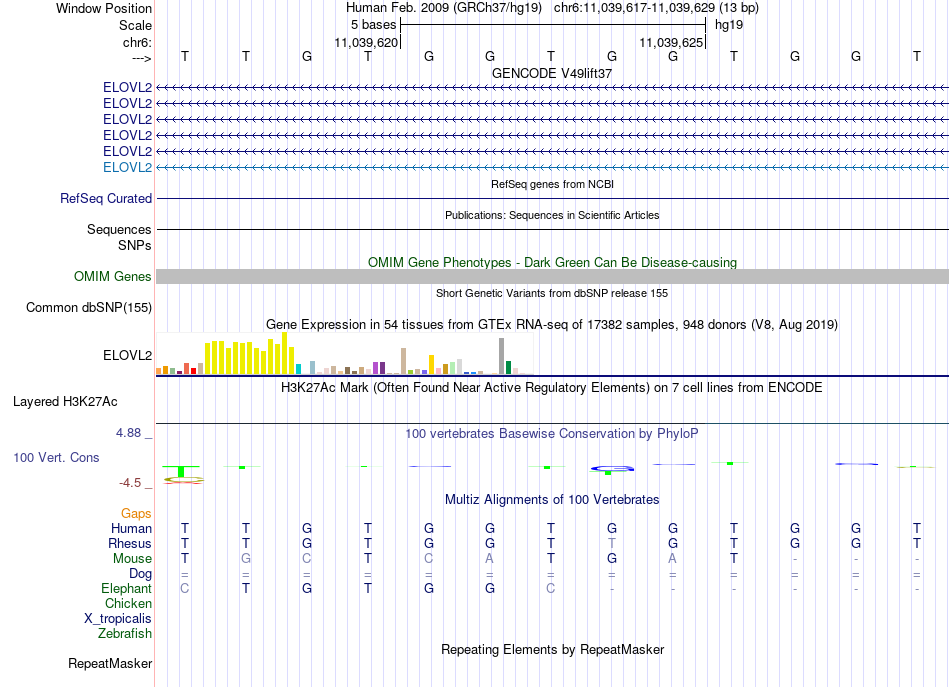Image resolution: width=950 pixels, height=687 pixels.
Task: Click the gray OMIM Genes bar
Action: pos(552,276)
